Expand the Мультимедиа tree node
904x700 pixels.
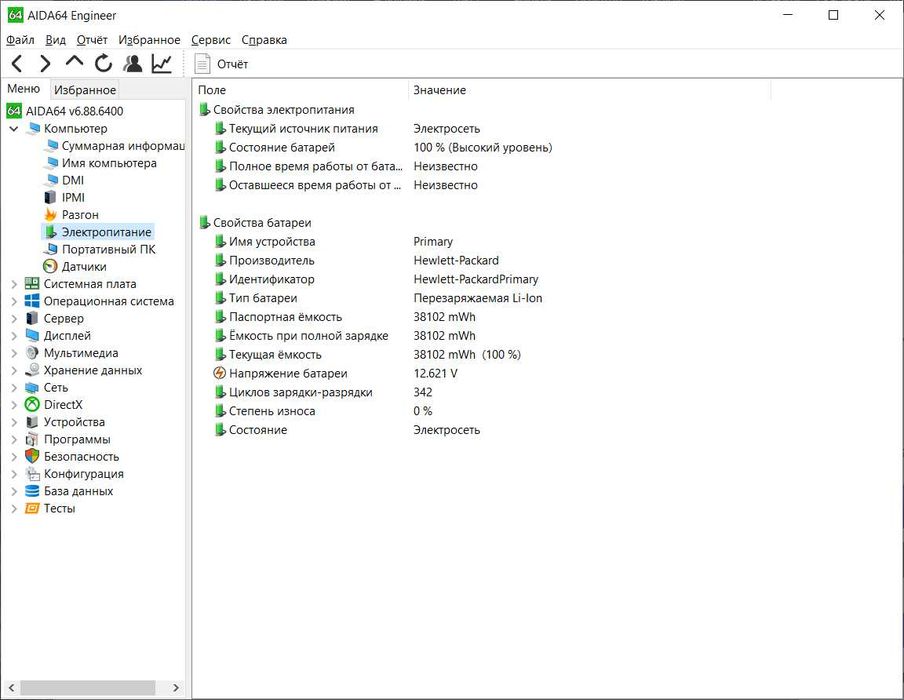(x=14, y=353)
